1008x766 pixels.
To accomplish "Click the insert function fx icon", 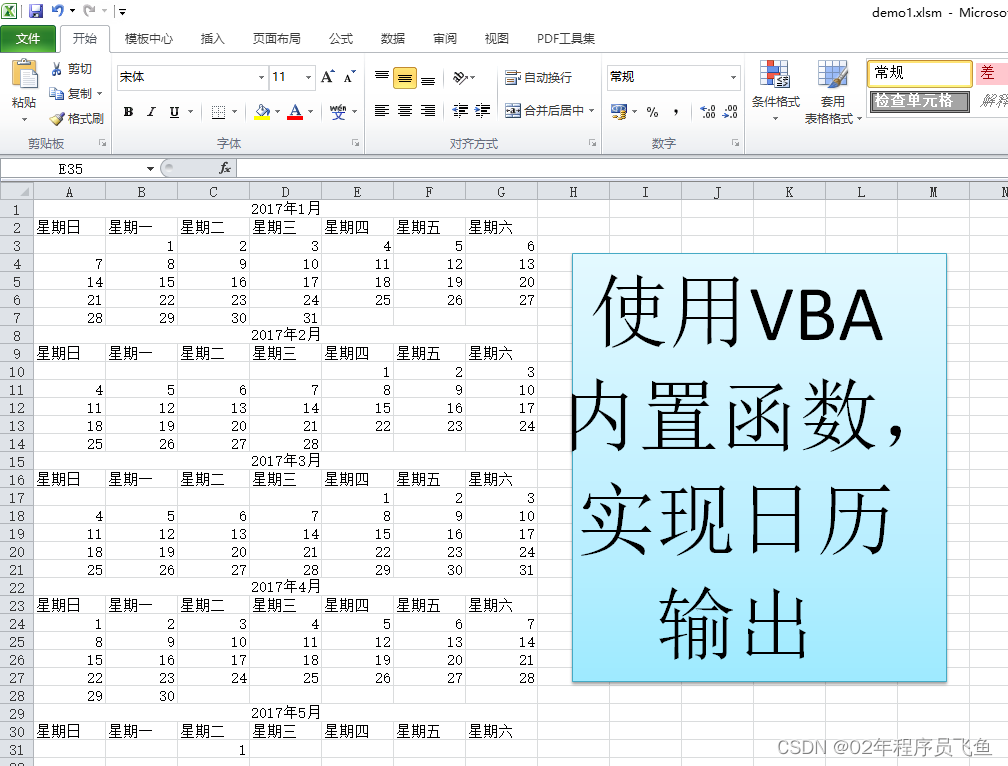I will pos(225,168).
